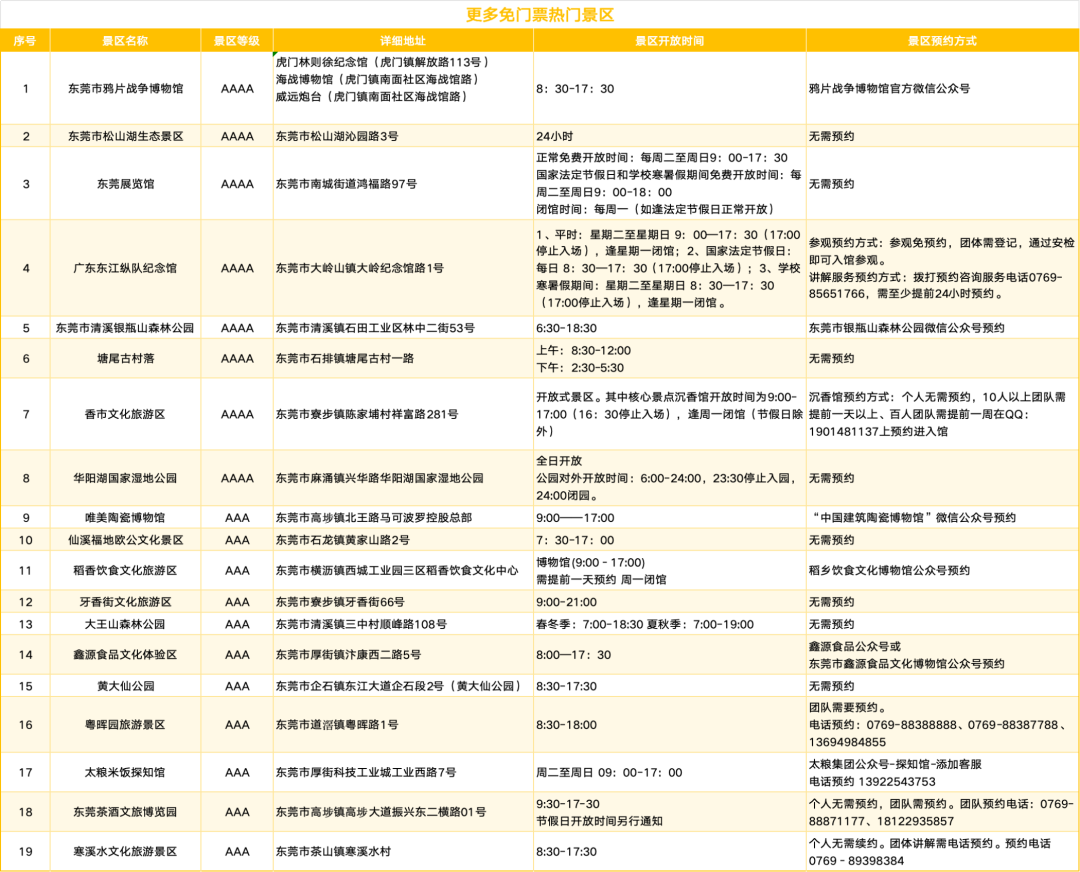Click the cell 东莞市松山湖生态景区
The height and width of the screenshot is (872, 1080).
click(x=125, y=136)
